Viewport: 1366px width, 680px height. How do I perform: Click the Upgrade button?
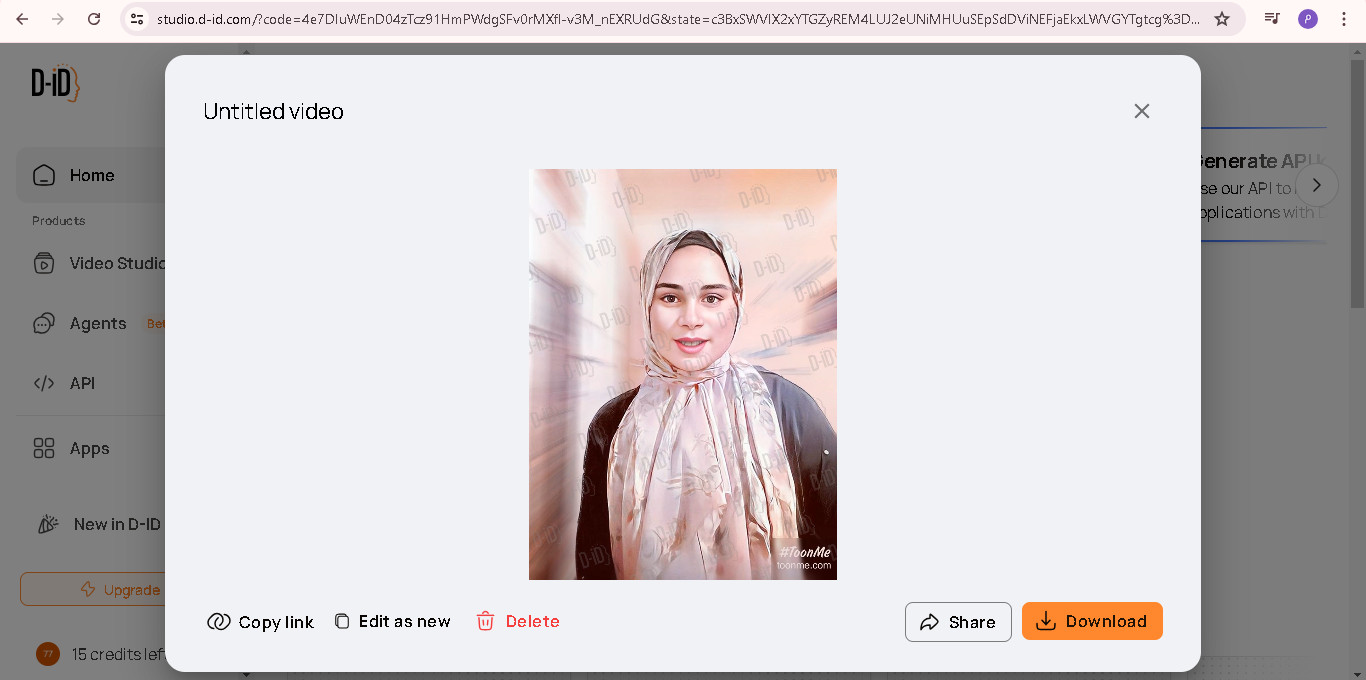(91, 589)
